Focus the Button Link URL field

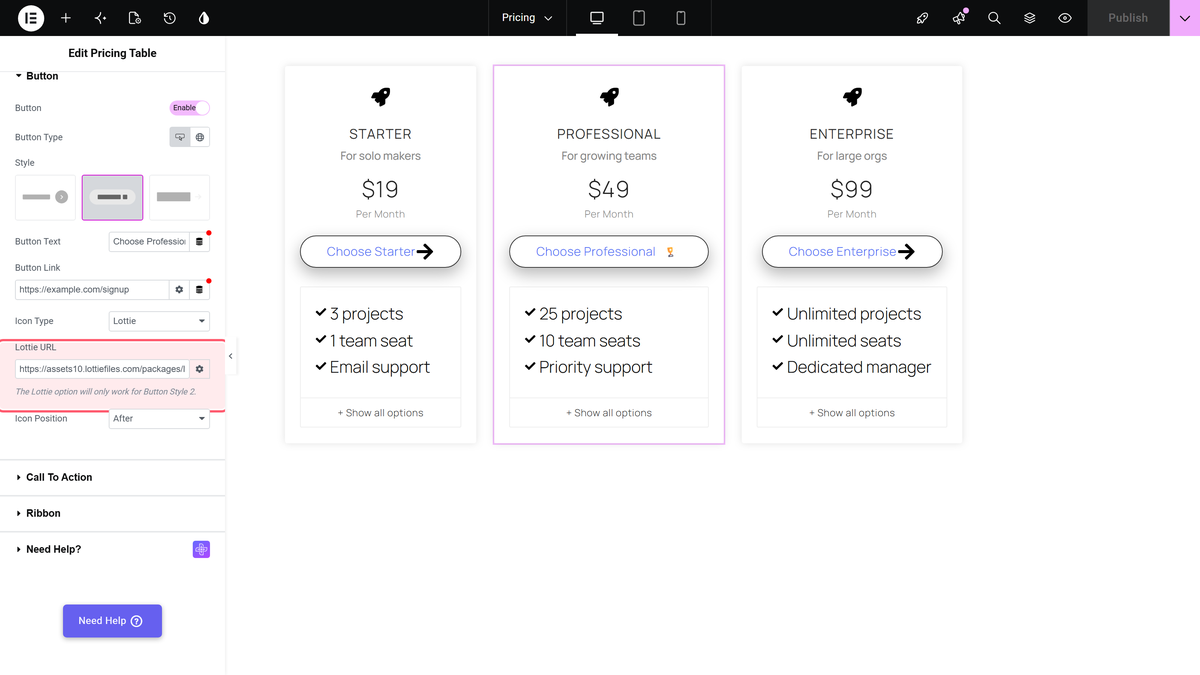pyautogui.click(x=92, y=289)
